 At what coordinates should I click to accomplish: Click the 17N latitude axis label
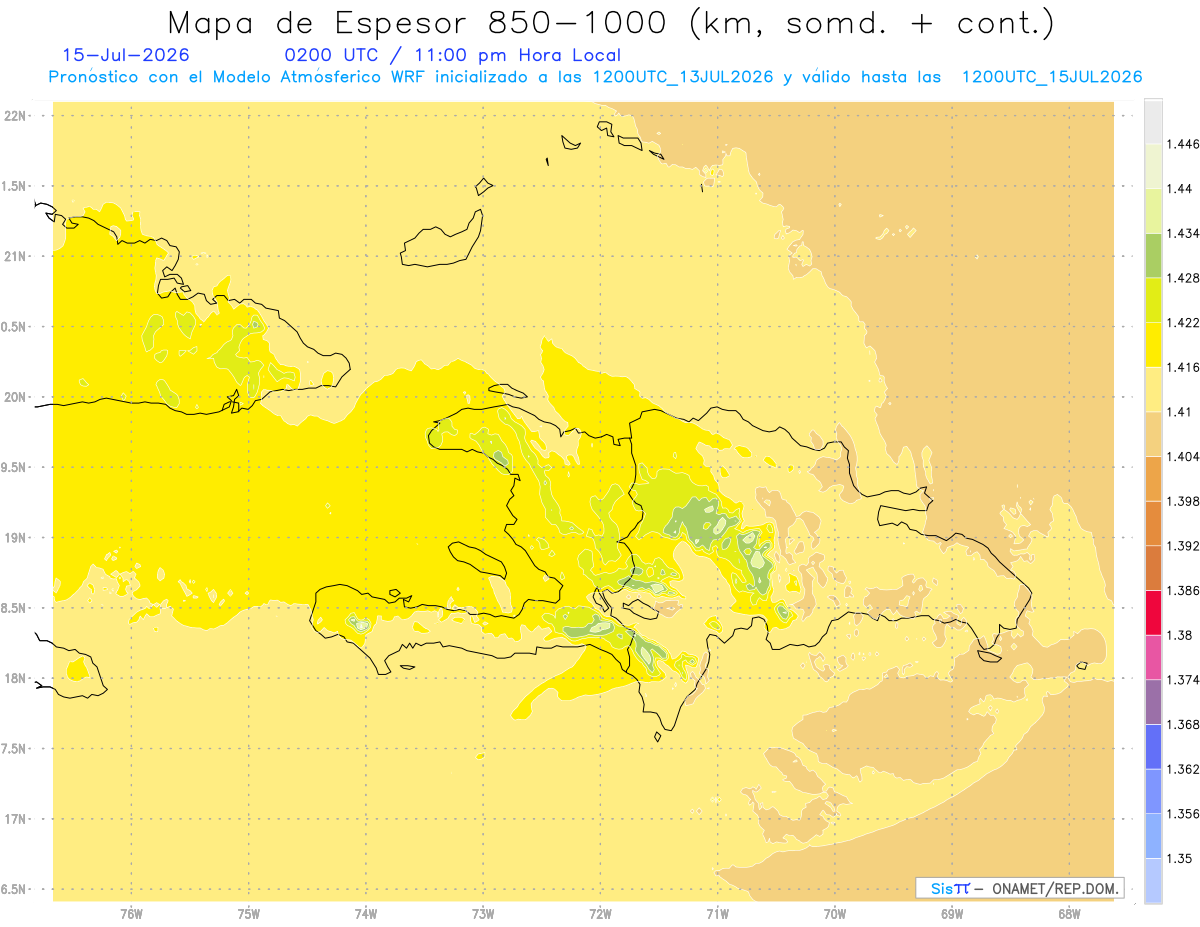[15, 820]
